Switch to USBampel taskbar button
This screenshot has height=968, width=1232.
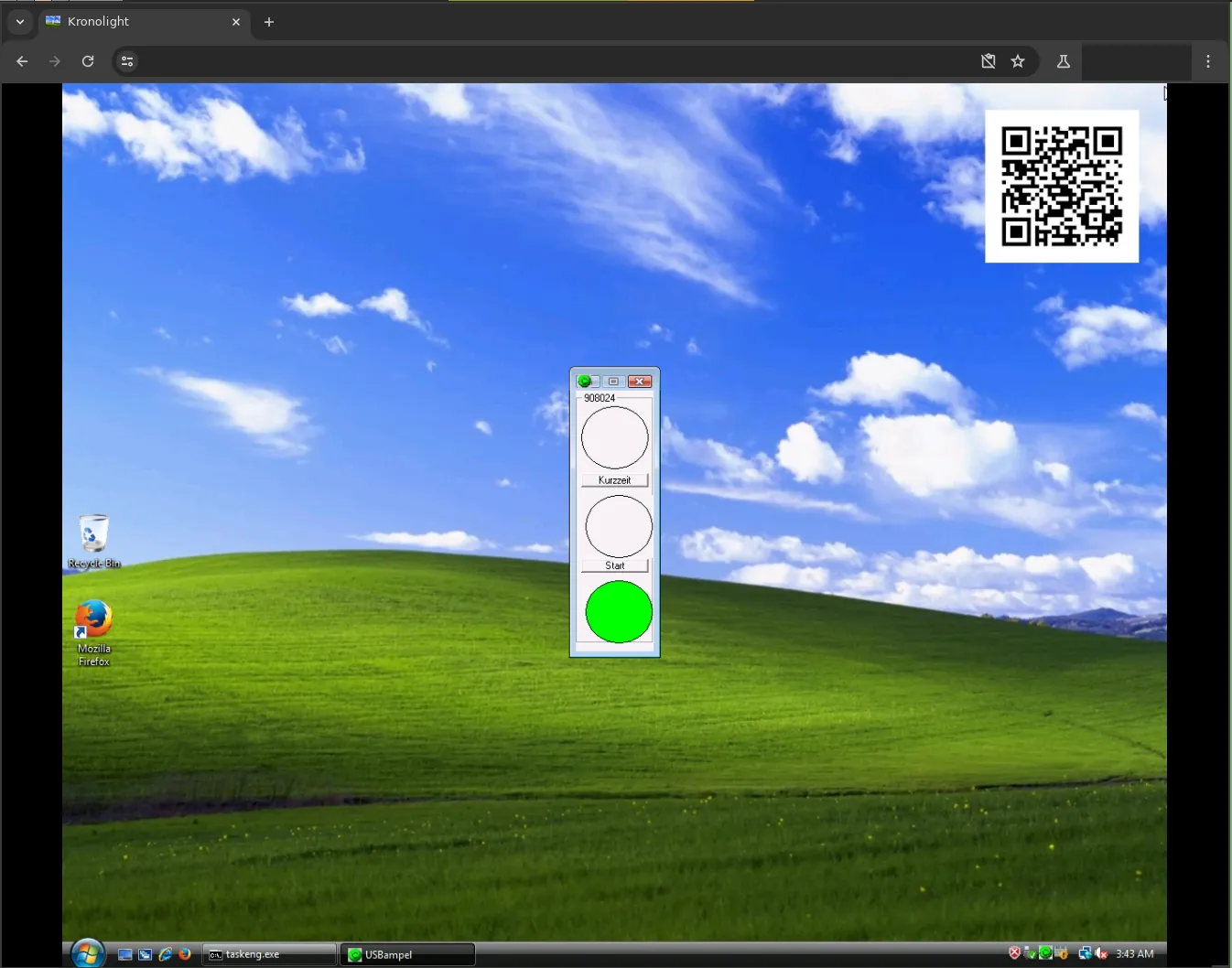(408, 954)
